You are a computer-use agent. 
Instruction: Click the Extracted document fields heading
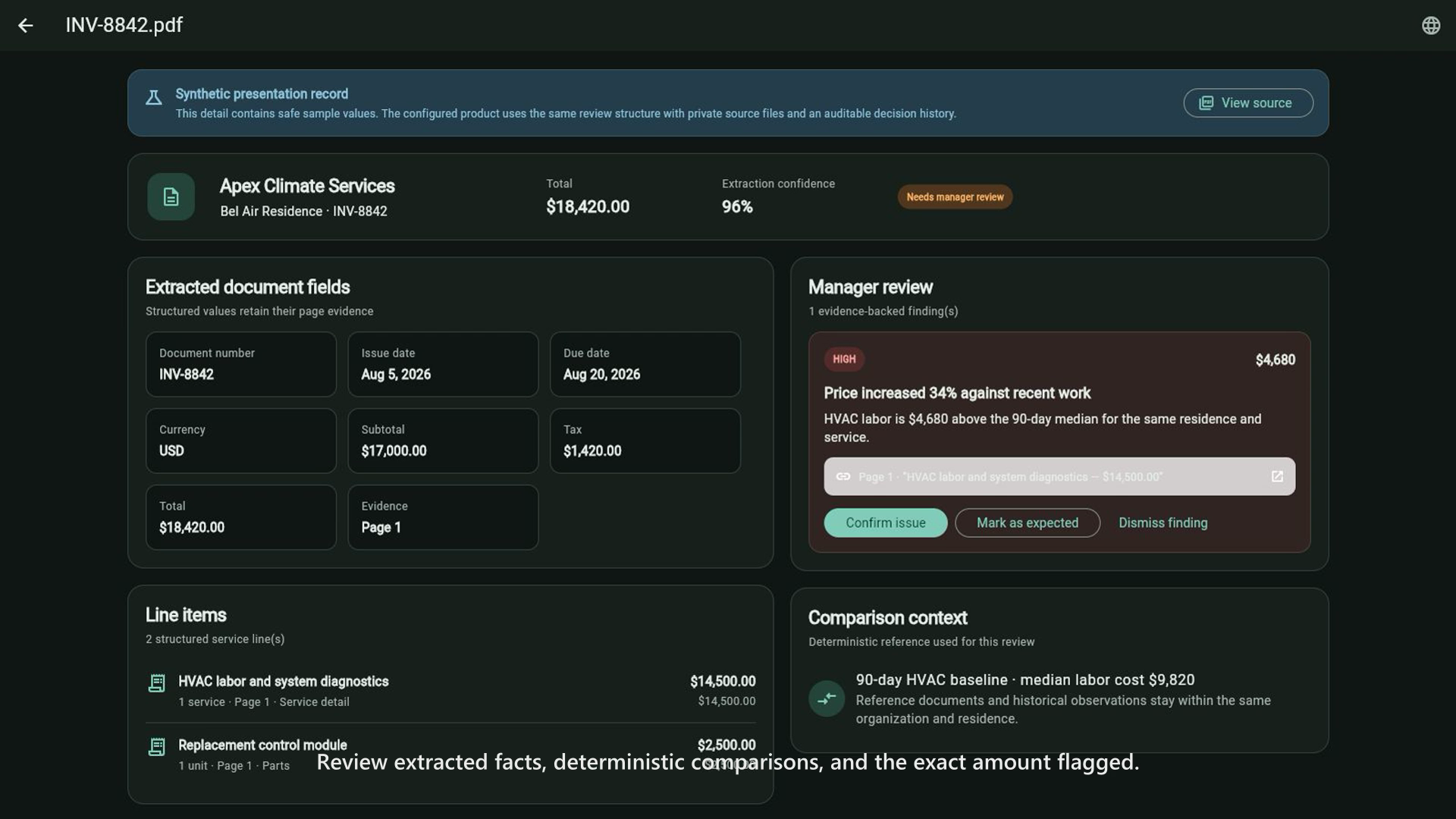tap(247, 287)
